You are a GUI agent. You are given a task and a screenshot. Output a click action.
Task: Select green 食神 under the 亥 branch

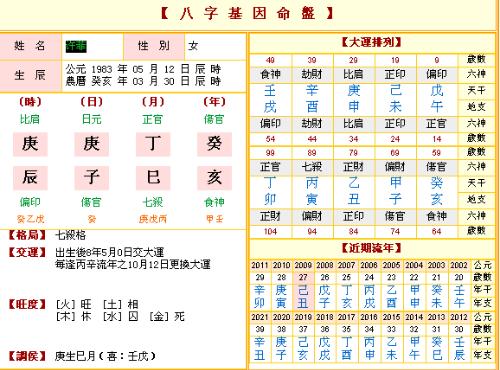(x=214, y=202)
